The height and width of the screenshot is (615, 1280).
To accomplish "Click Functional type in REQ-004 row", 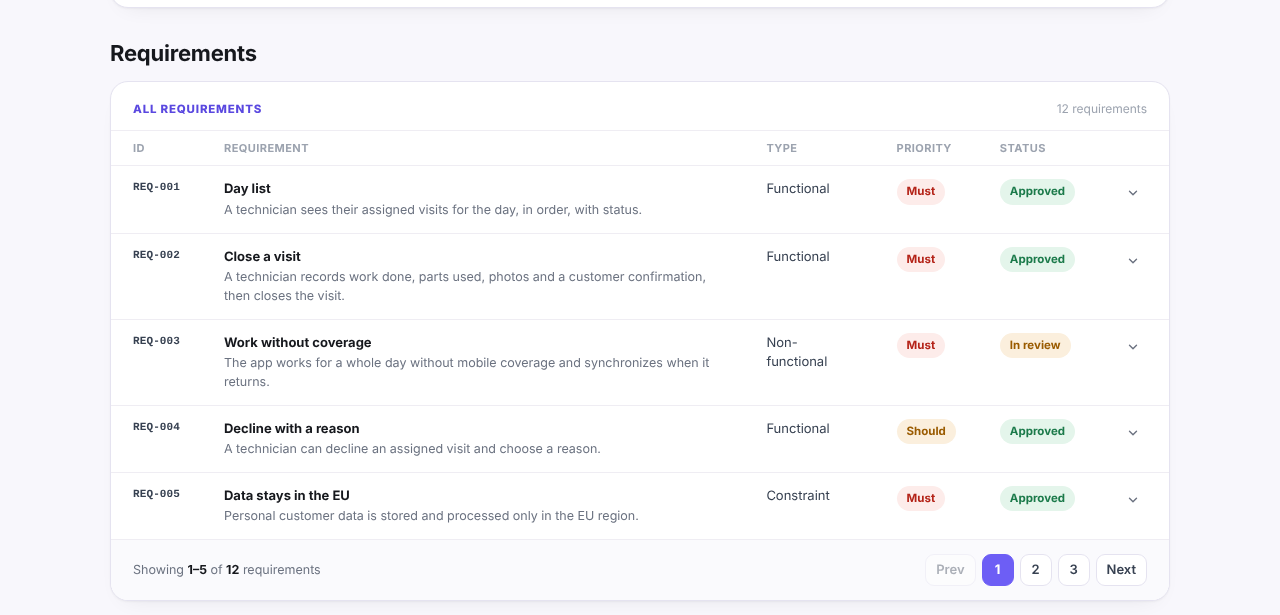I will click(x=798, y=428).
